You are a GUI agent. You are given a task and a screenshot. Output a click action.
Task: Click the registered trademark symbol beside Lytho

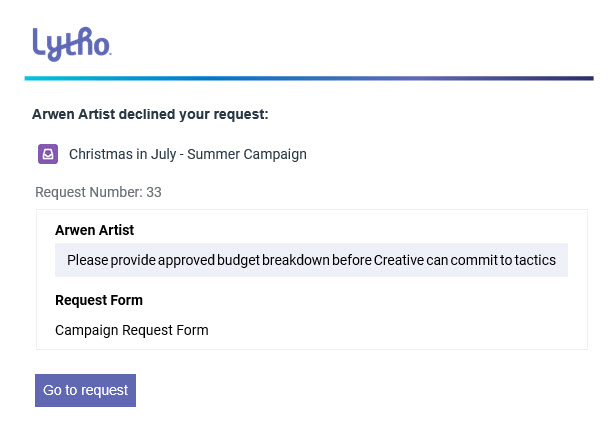click(108, 52)
